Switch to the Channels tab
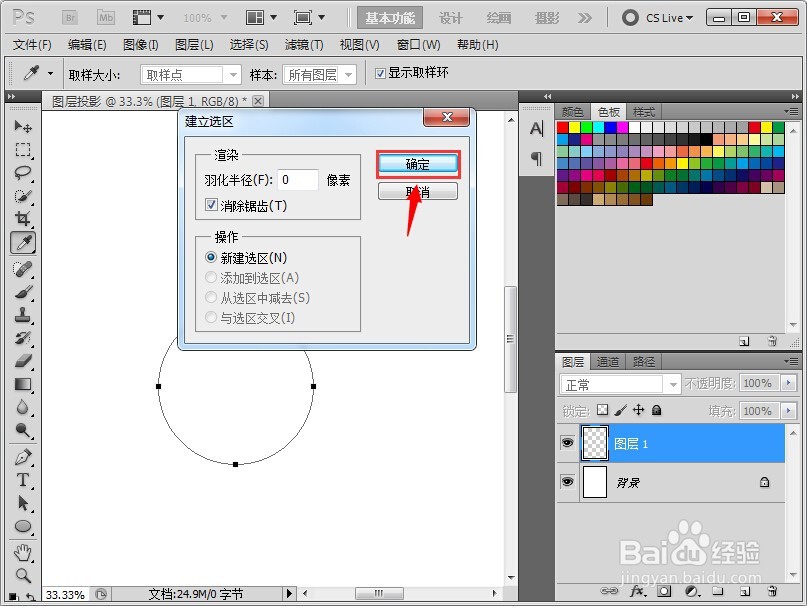 [608, 362]
